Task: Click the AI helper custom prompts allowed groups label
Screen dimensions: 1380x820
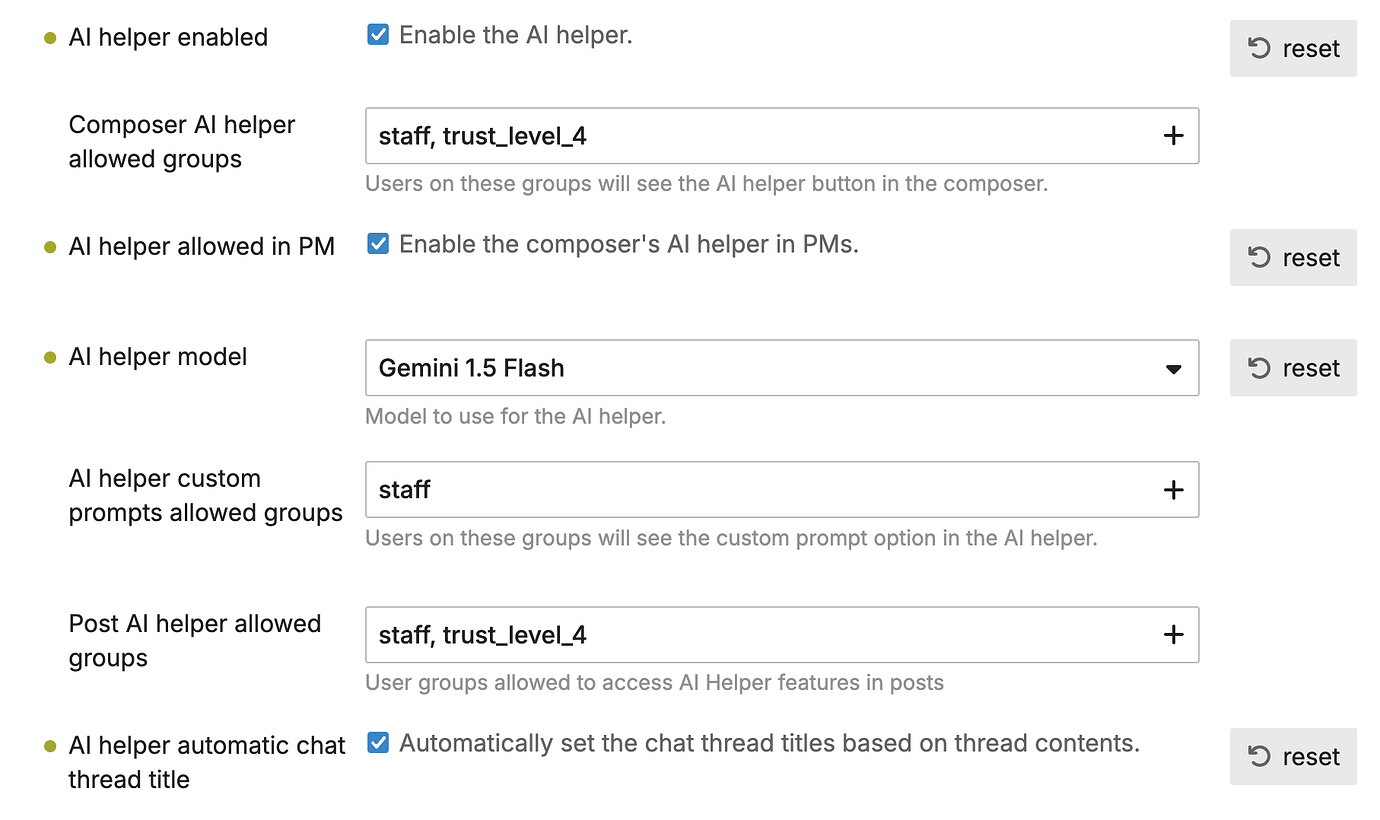Action: pyautogui.click(x=205, y=496)
